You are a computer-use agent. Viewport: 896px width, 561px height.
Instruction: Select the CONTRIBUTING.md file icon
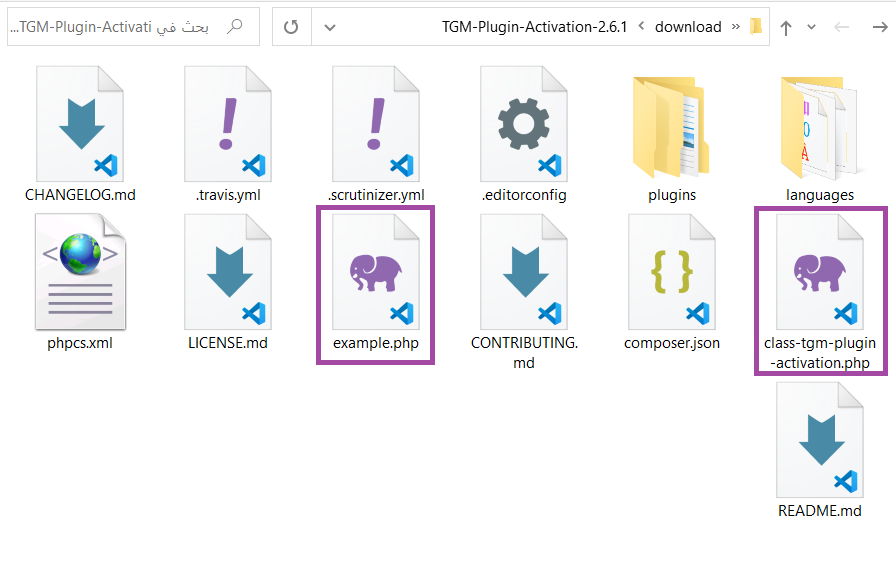point(524,272)
